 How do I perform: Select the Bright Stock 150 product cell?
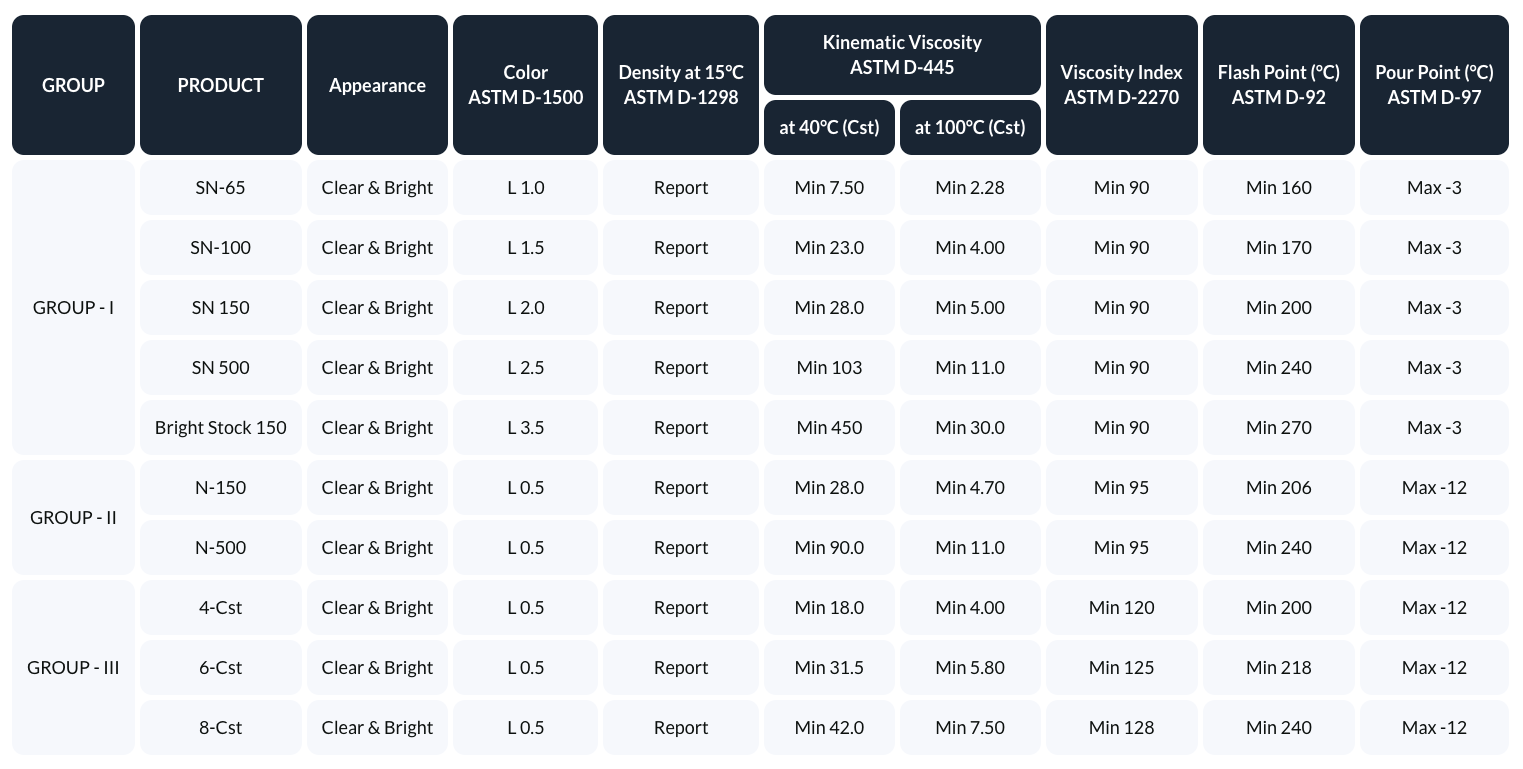coord(220,427)
